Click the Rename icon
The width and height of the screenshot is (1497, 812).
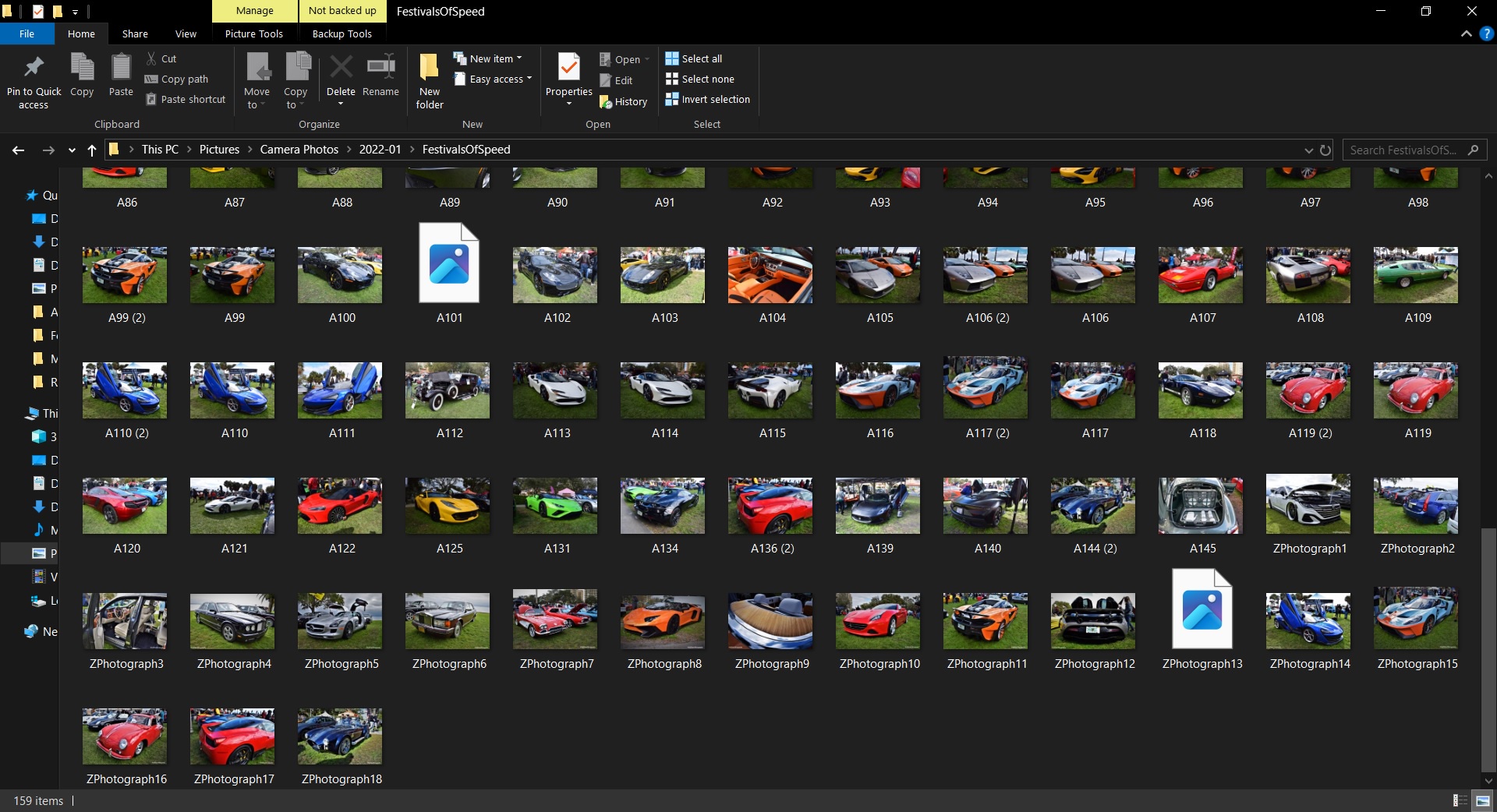(x=380, y=67)
